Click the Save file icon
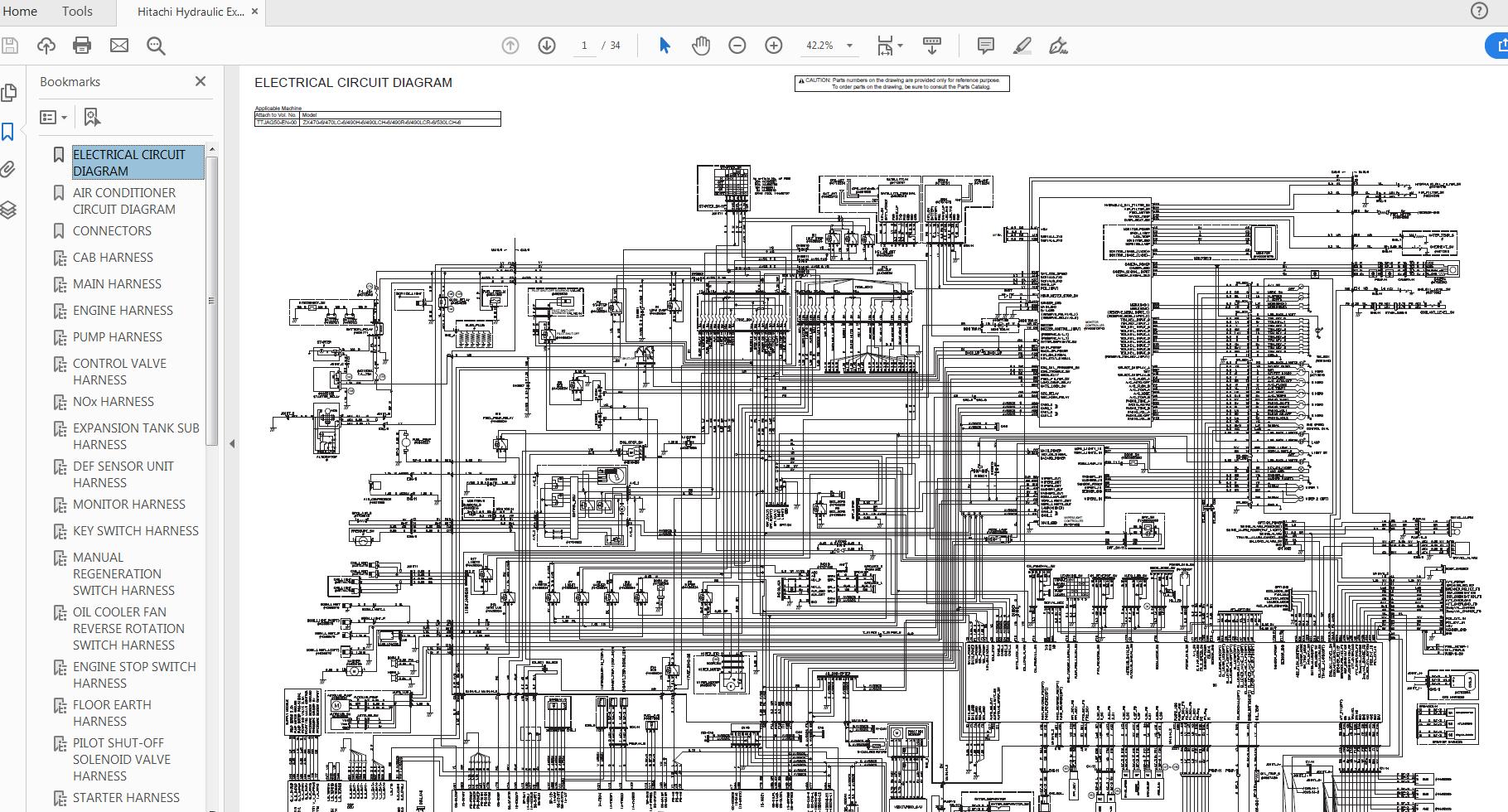 coord(9,46)
